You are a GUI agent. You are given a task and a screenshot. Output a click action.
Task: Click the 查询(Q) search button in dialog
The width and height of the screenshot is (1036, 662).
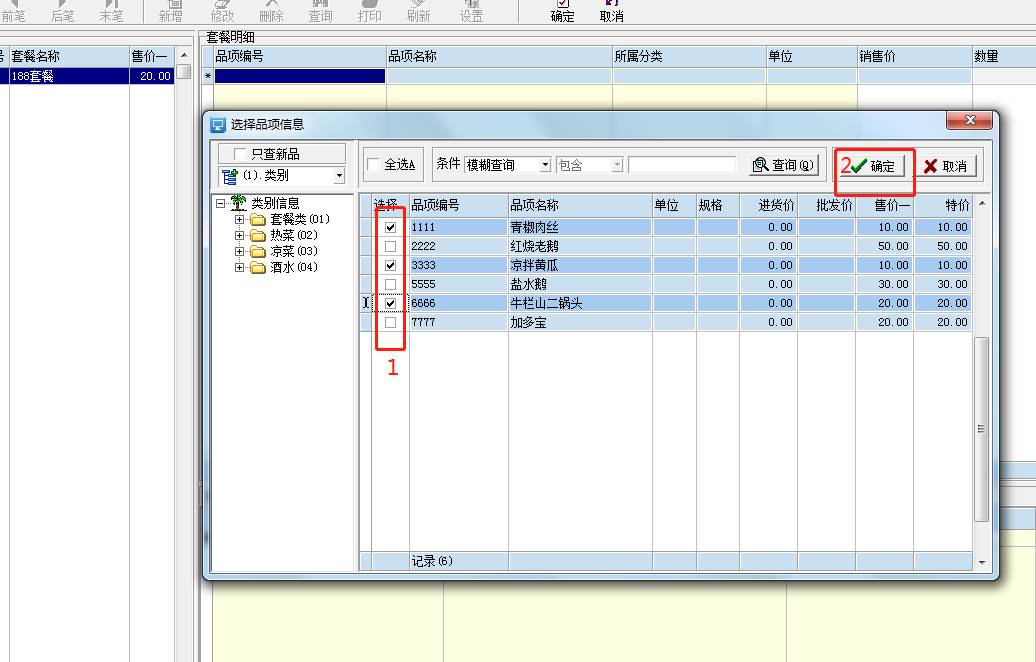pos(783,165)
